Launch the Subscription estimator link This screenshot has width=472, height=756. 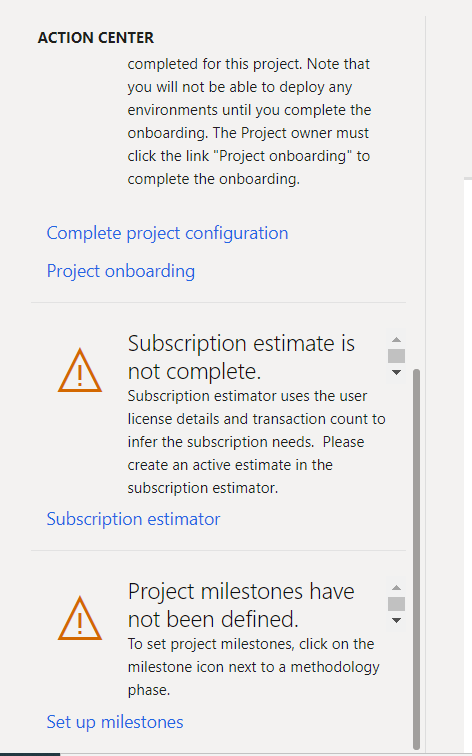point(133,519)
